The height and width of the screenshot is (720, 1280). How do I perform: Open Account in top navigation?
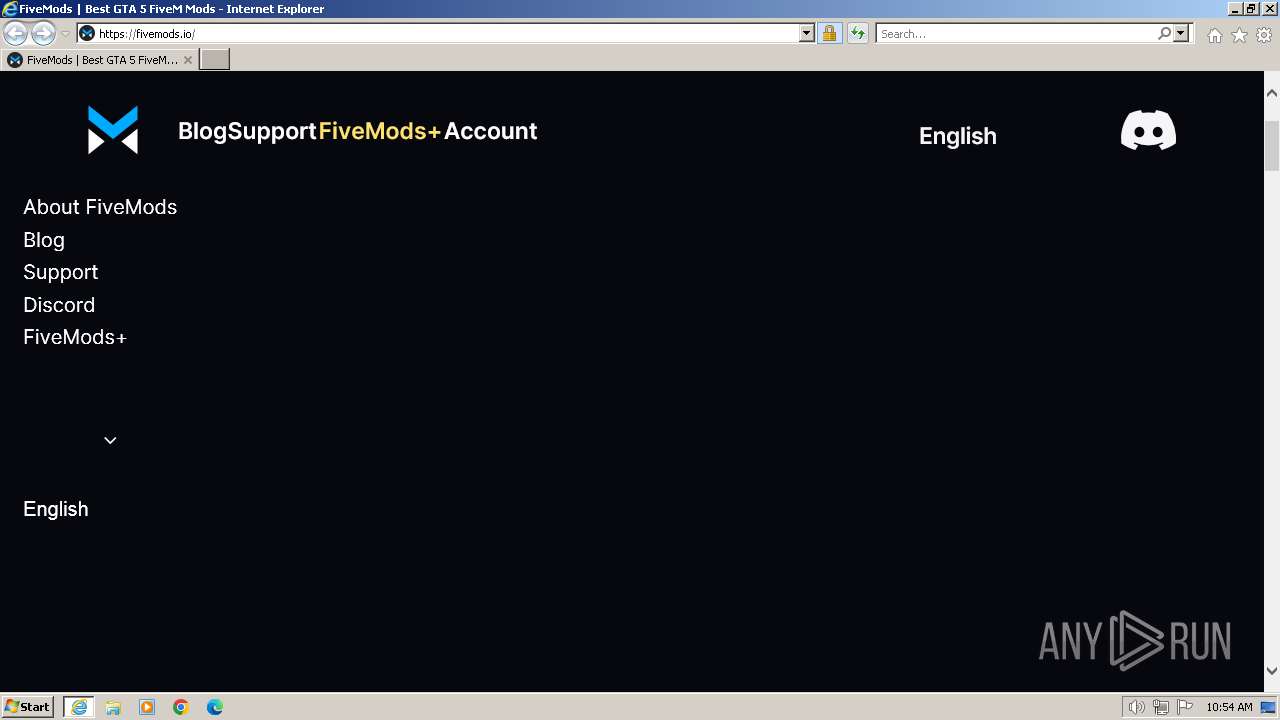coord(490,131)
